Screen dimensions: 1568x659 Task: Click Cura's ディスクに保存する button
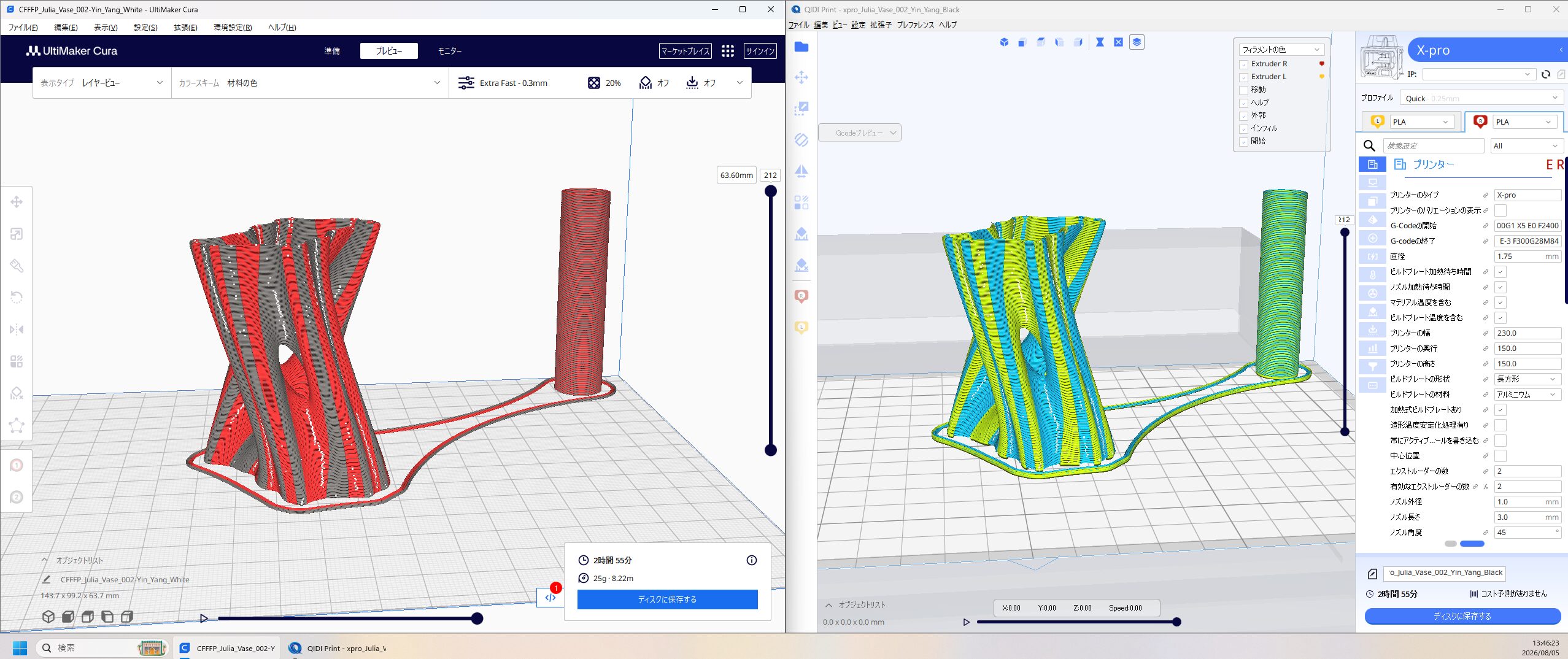coord(668,599)
